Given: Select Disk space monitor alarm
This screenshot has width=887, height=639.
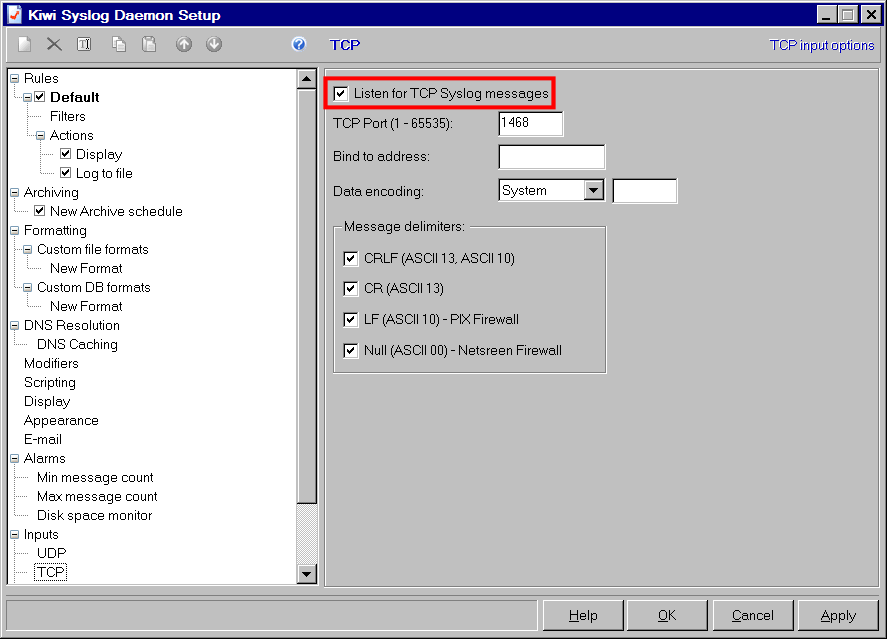Looking at the screenshot, I should tap(94, 516).
